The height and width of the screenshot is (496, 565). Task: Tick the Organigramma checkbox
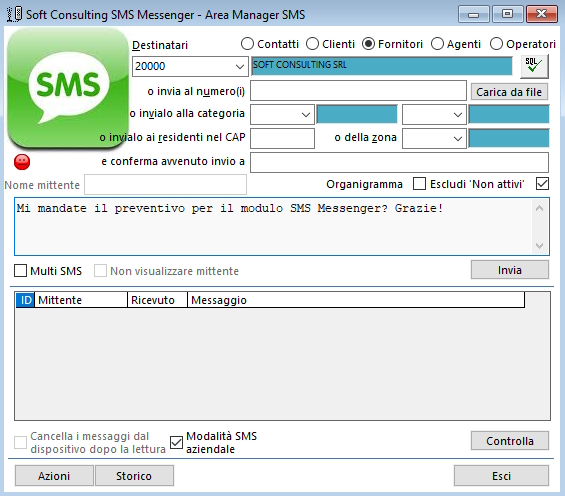(x=419, y=184)
